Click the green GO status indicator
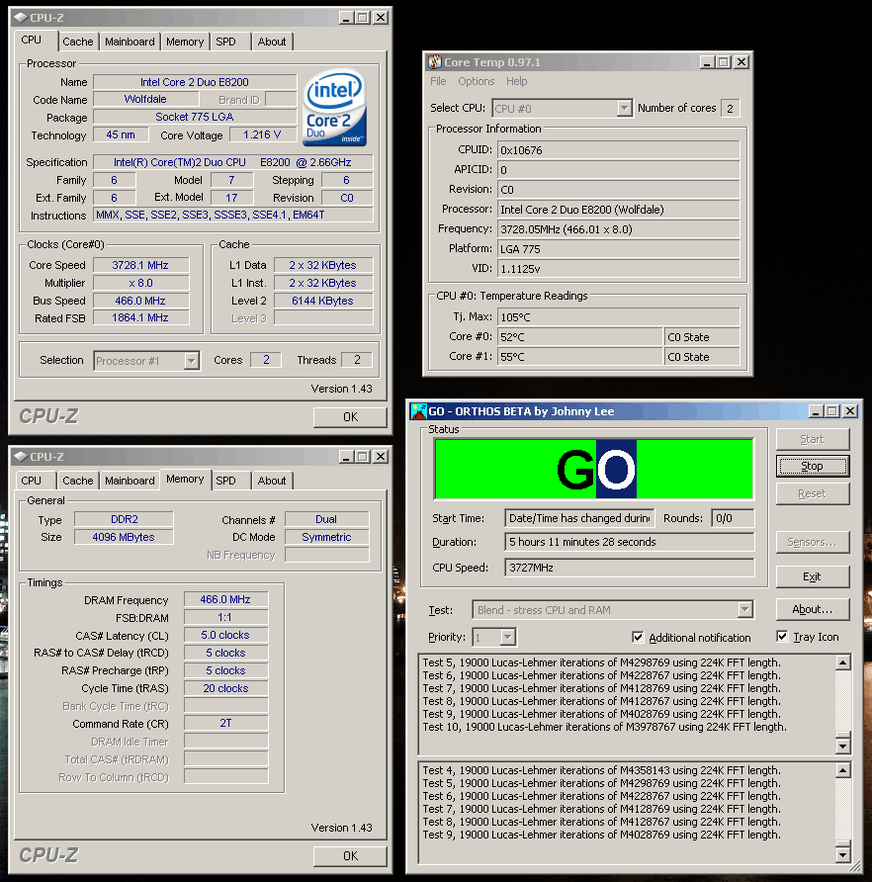This screenshot has width=872, height=882. click(594, 469)
